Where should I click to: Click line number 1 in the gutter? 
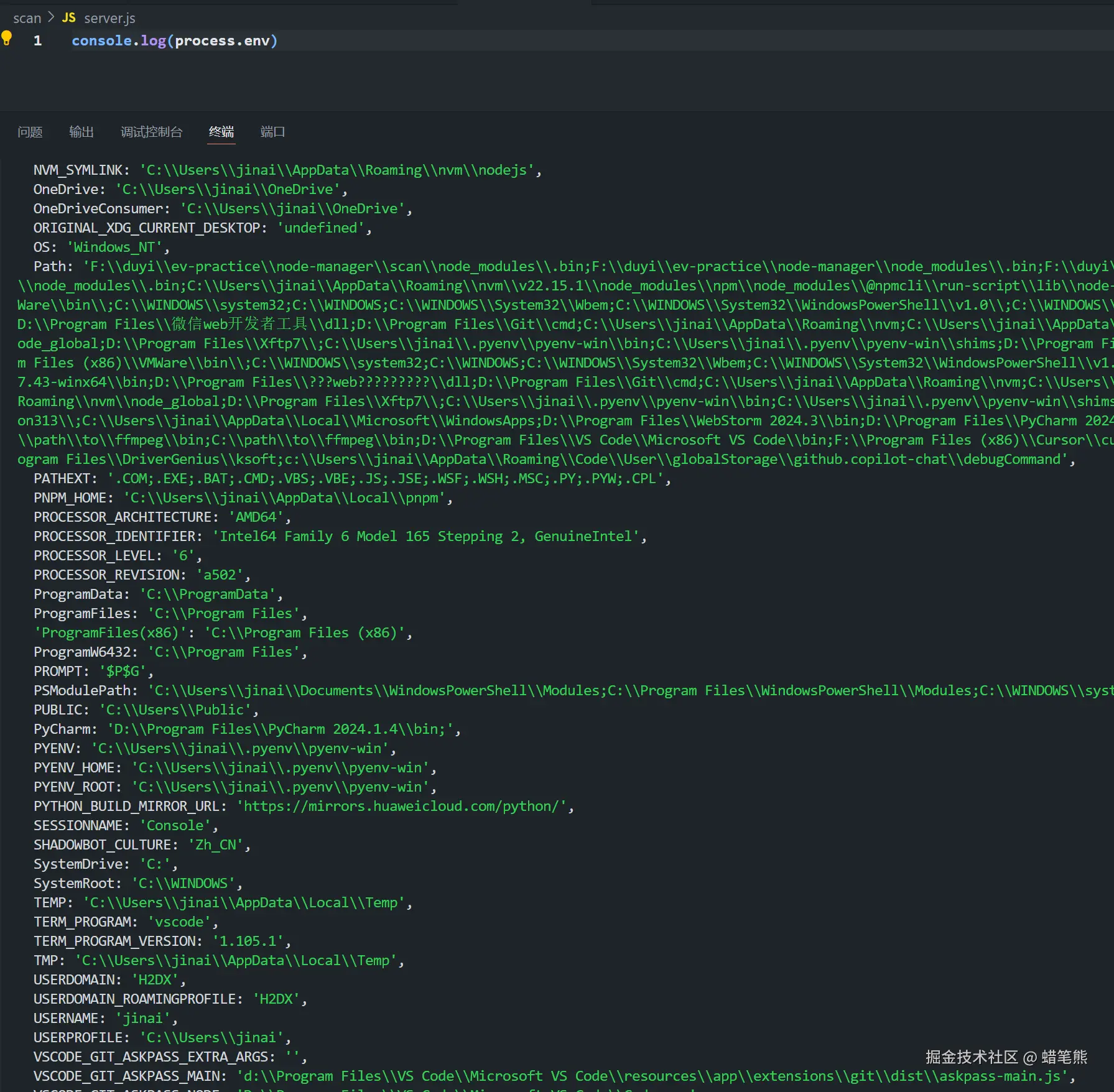pyautogui.click(x=38, y=40)
